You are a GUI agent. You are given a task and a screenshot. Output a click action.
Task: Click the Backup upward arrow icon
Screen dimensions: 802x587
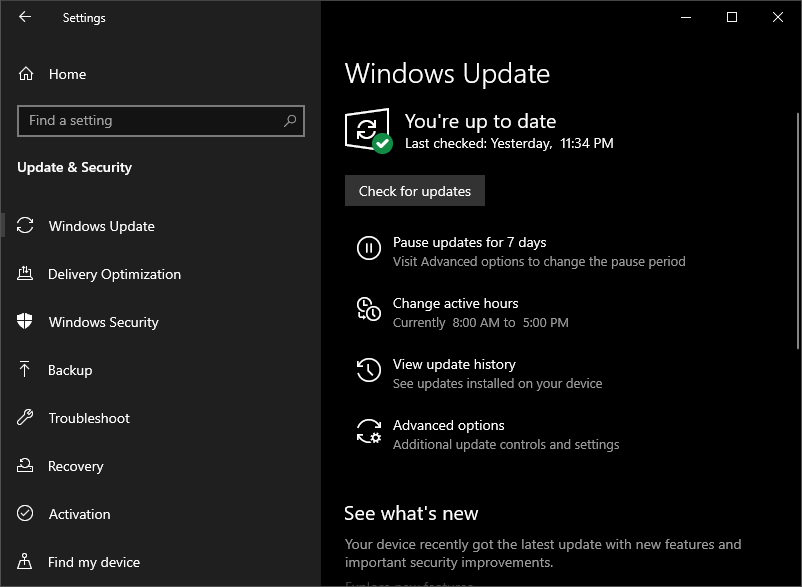tap(25, 369)
